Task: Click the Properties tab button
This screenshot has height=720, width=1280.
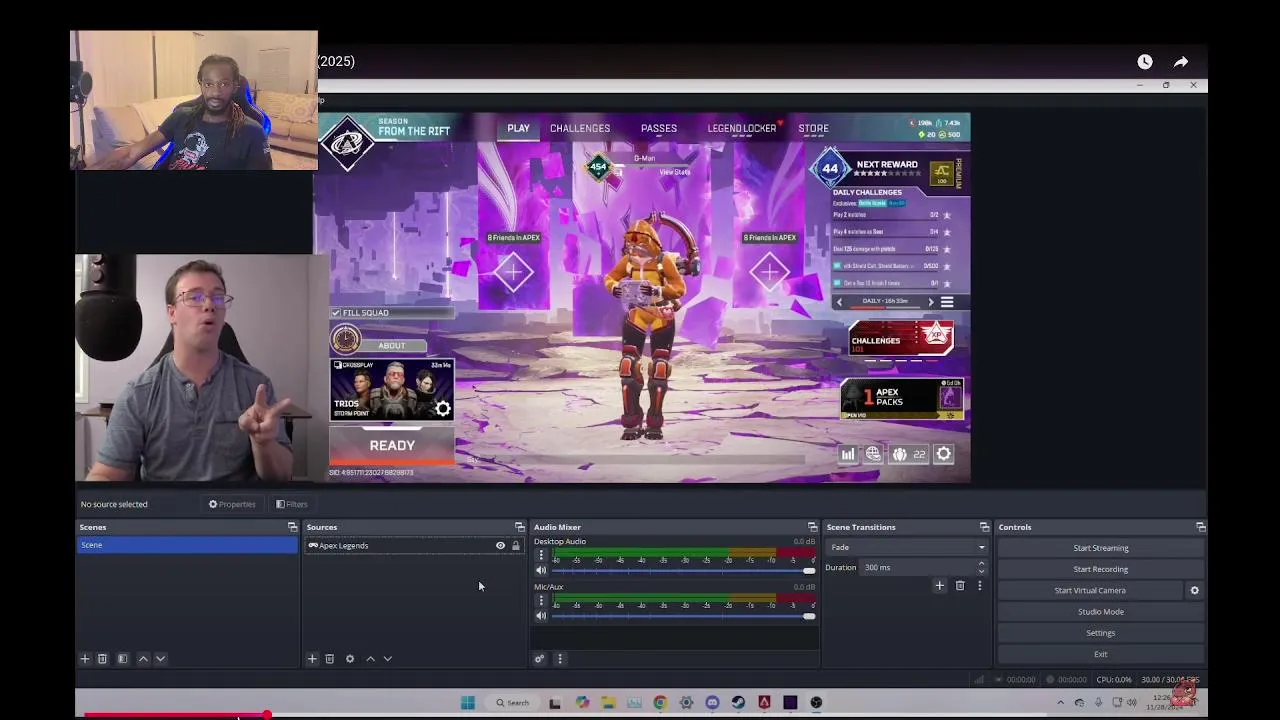Action: (232, 504)
